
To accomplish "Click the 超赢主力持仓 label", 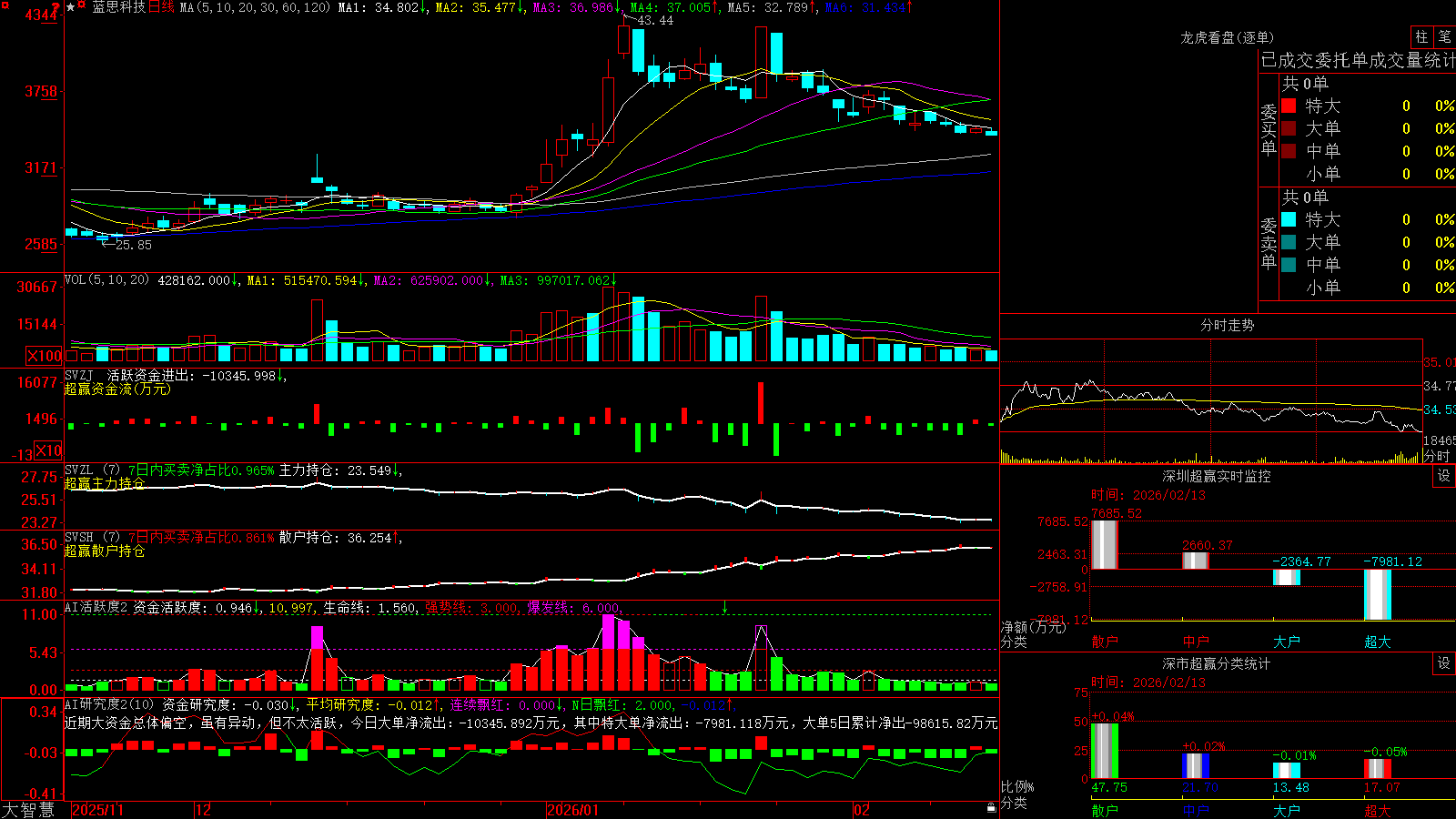I will [105, 484].
